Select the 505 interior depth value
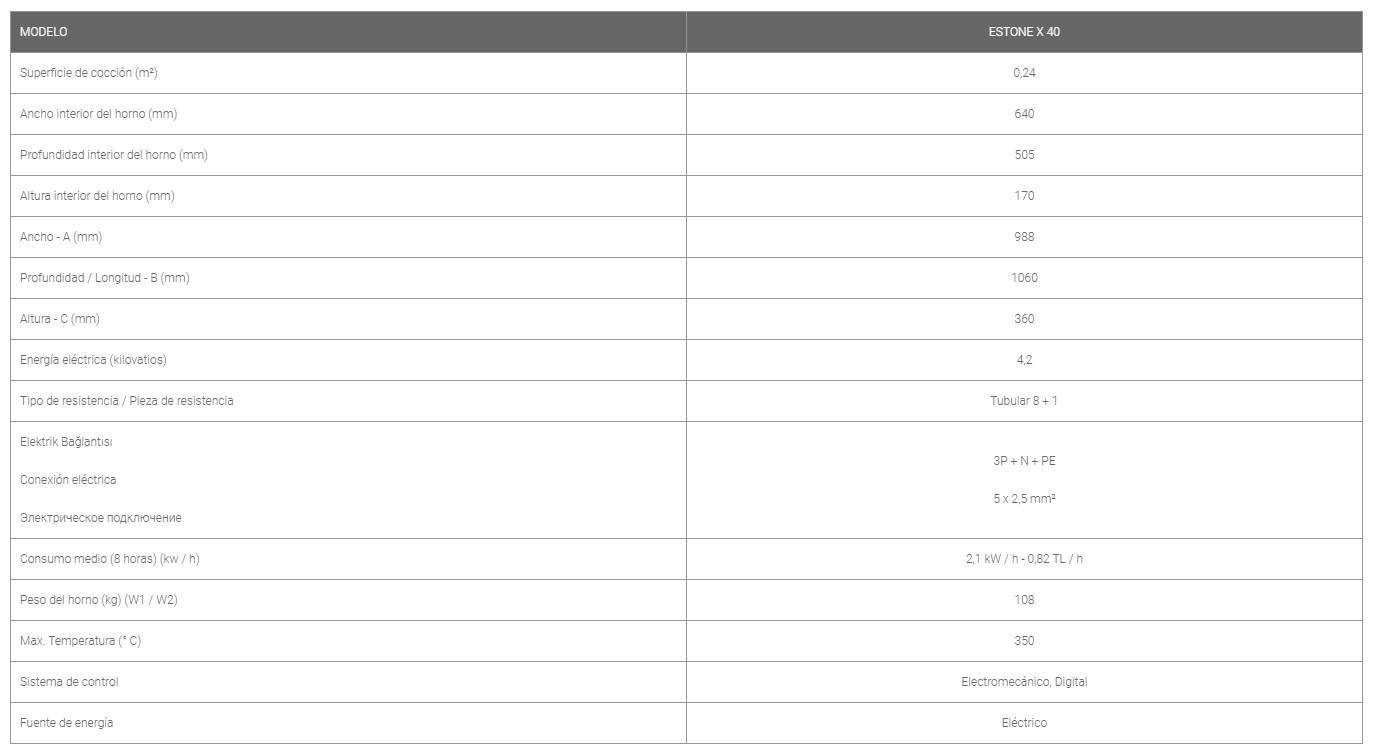The width and height of the screenshot is (1373, 755). pyautogui.click(x=1024, y=155)
